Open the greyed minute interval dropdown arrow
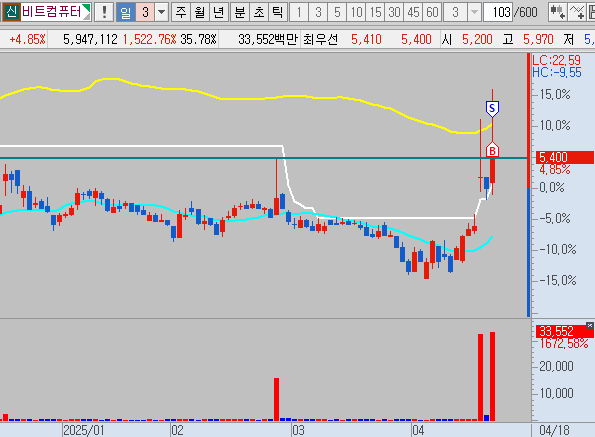This screenshot has height=437, width=595. tap(474, 12)
